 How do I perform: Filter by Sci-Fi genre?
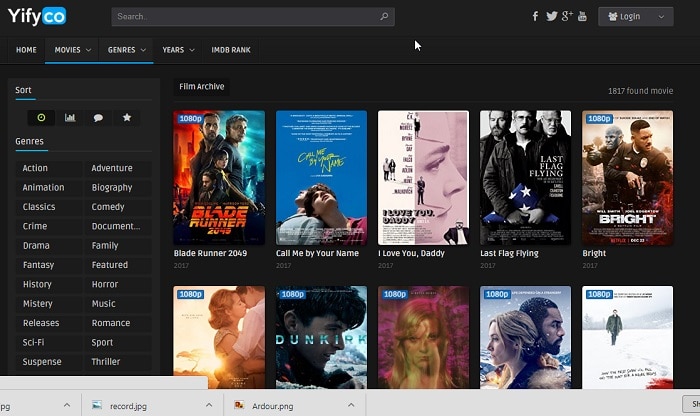tap(49, 342)
